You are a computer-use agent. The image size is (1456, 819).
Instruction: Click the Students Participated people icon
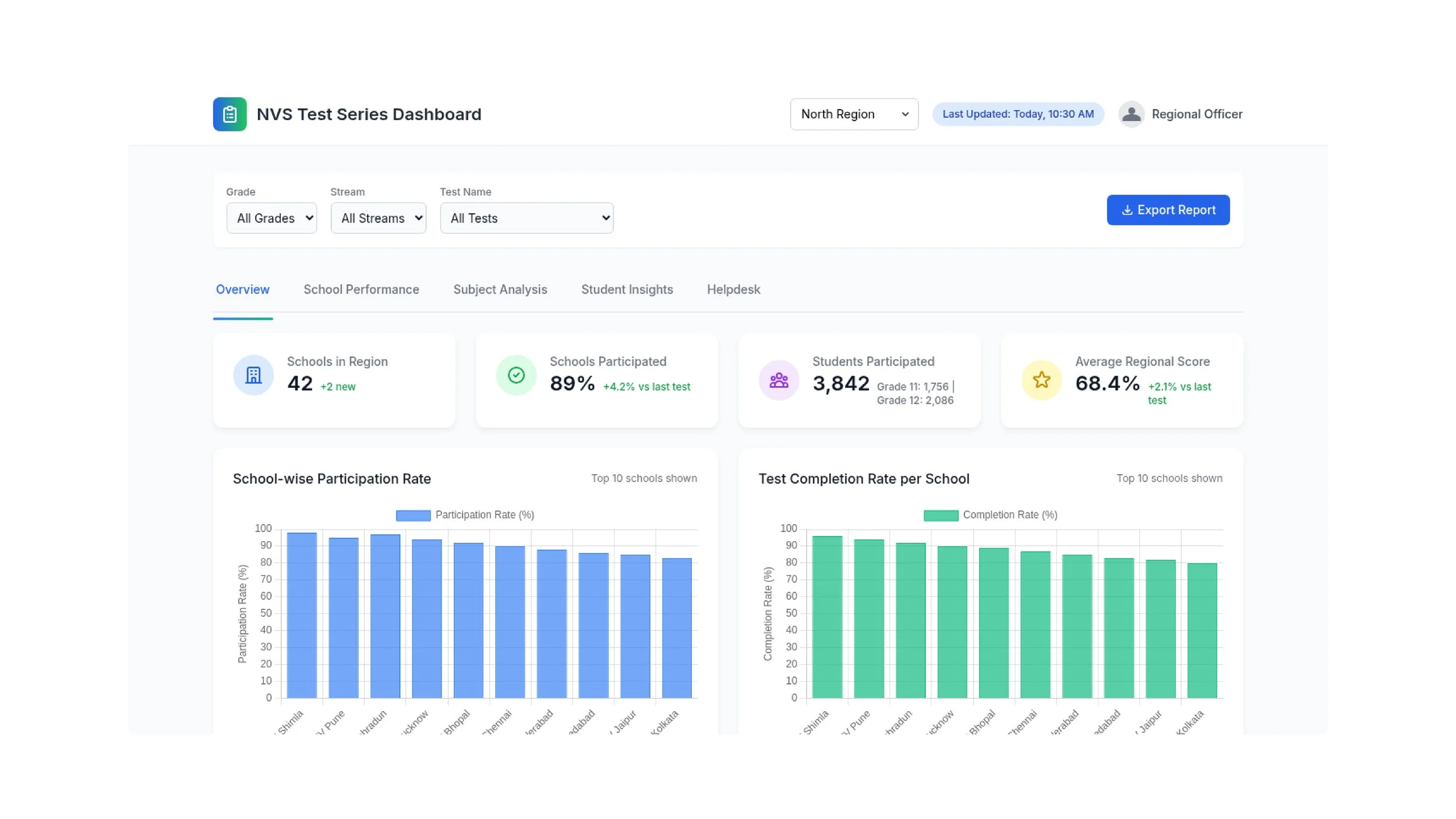[779, 380]
